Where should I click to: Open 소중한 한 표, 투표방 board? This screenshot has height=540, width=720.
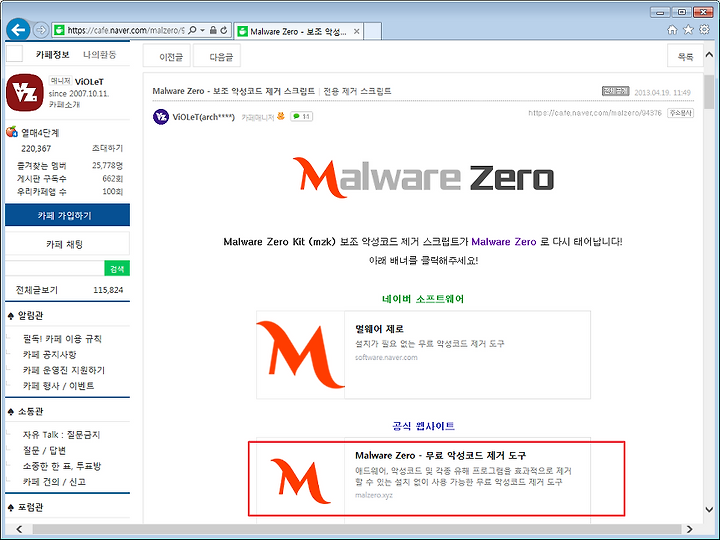tap(62, 466)
